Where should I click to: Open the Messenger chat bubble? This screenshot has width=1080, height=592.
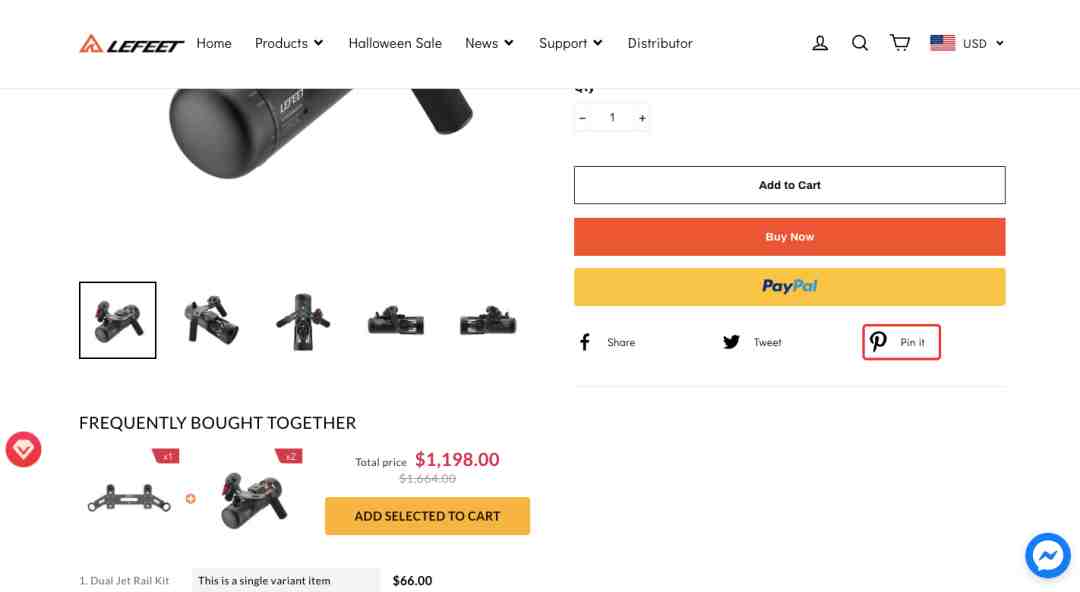pos(1048,555)
